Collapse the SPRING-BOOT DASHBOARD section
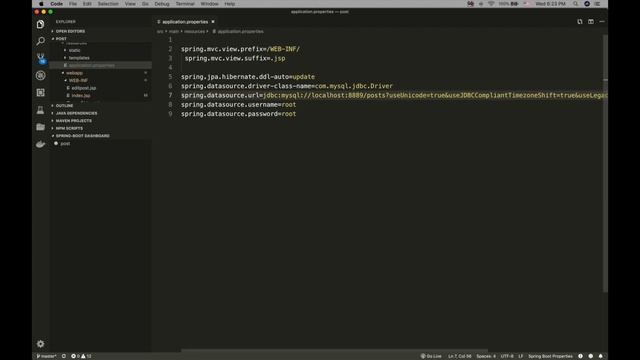 (100, 136)
